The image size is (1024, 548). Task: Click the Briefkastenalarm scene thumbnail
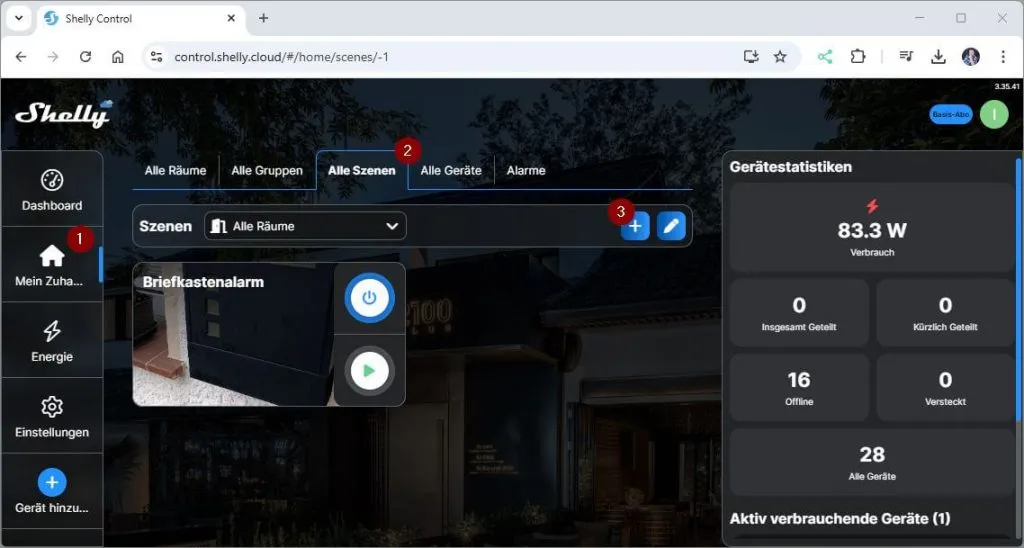232,345
